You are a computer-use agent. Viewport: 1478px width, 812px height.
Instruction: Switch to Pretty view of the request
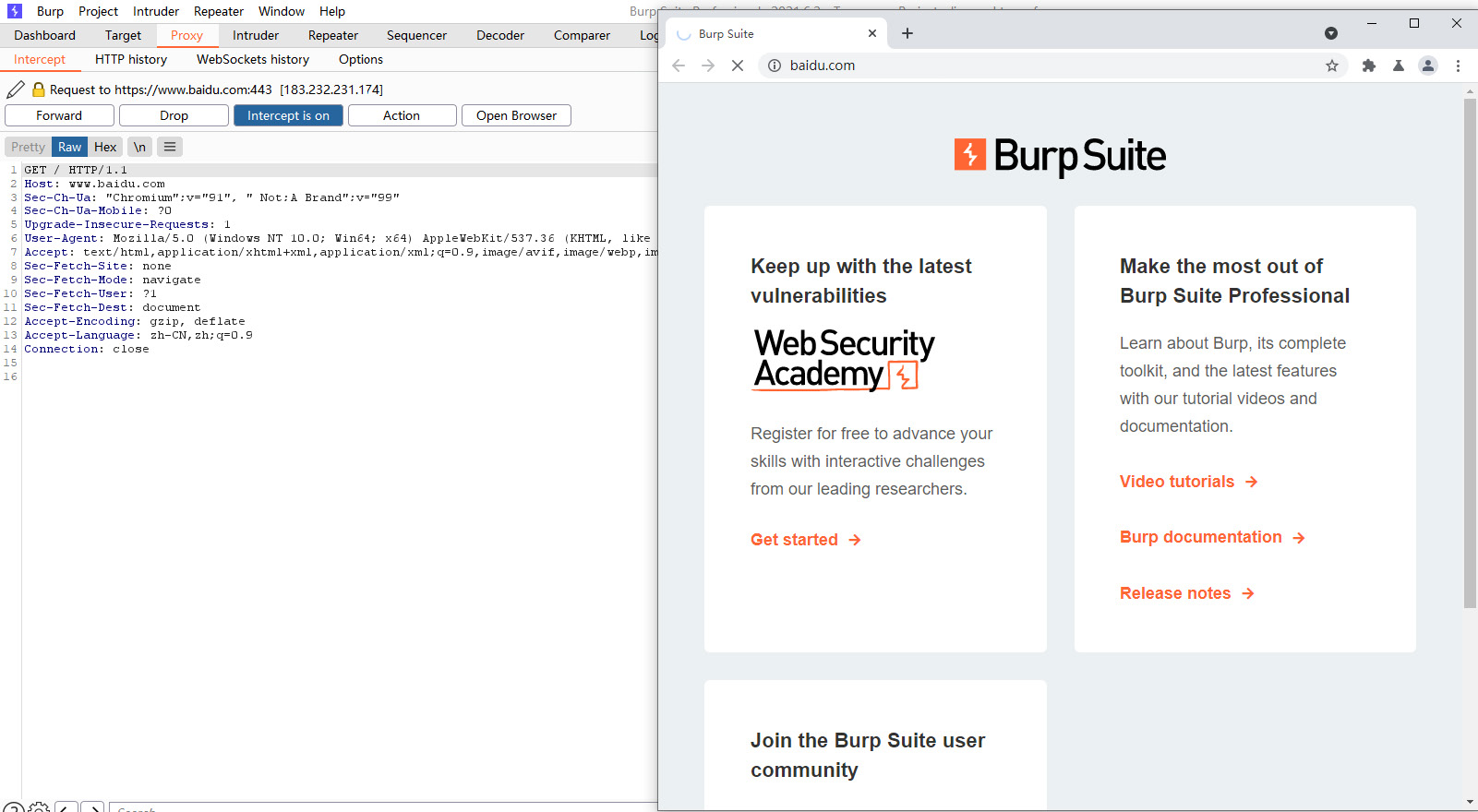(28, 147)
